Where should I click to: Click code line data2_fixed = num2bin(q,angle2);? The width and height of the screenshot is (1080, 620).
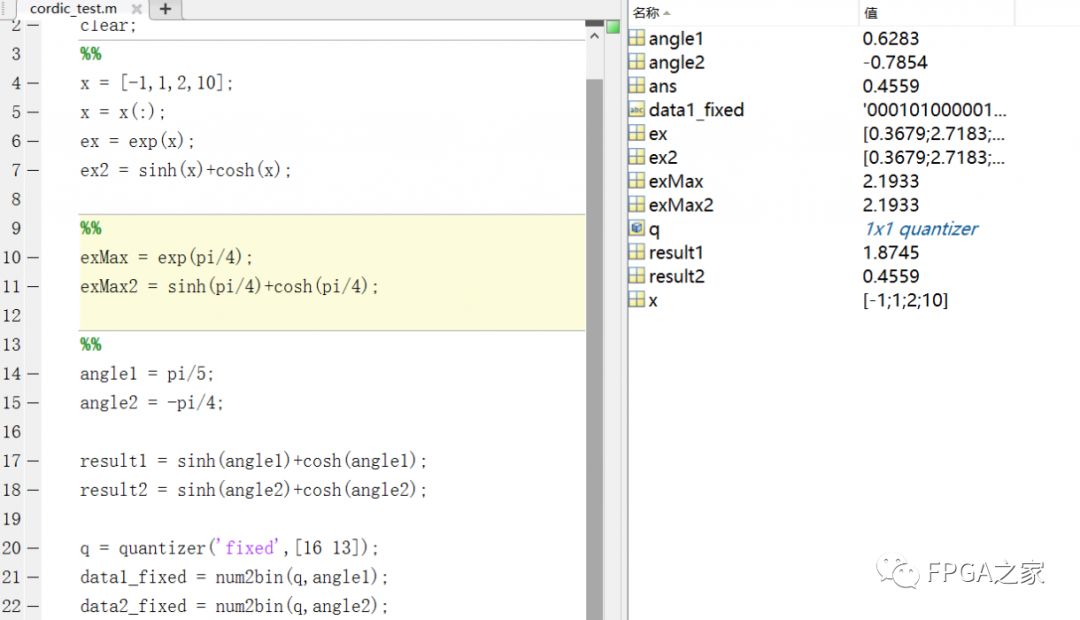point(233,606)
